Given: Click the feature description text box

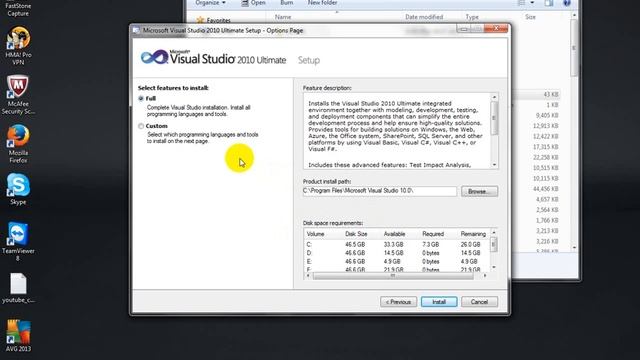Looking at the screenshot, I should click(x=397, y=131).
